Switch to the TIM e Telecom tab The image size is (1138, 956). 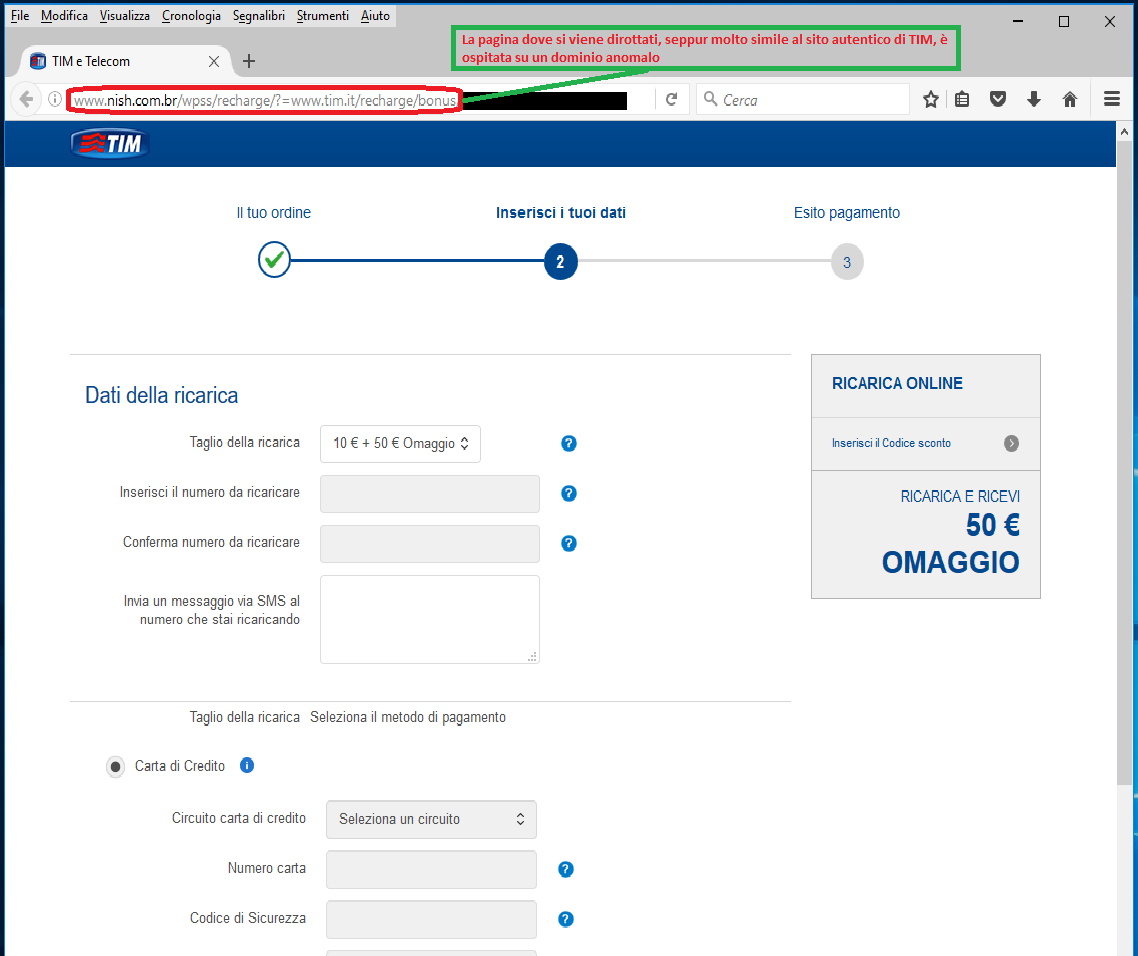[123, 61]
